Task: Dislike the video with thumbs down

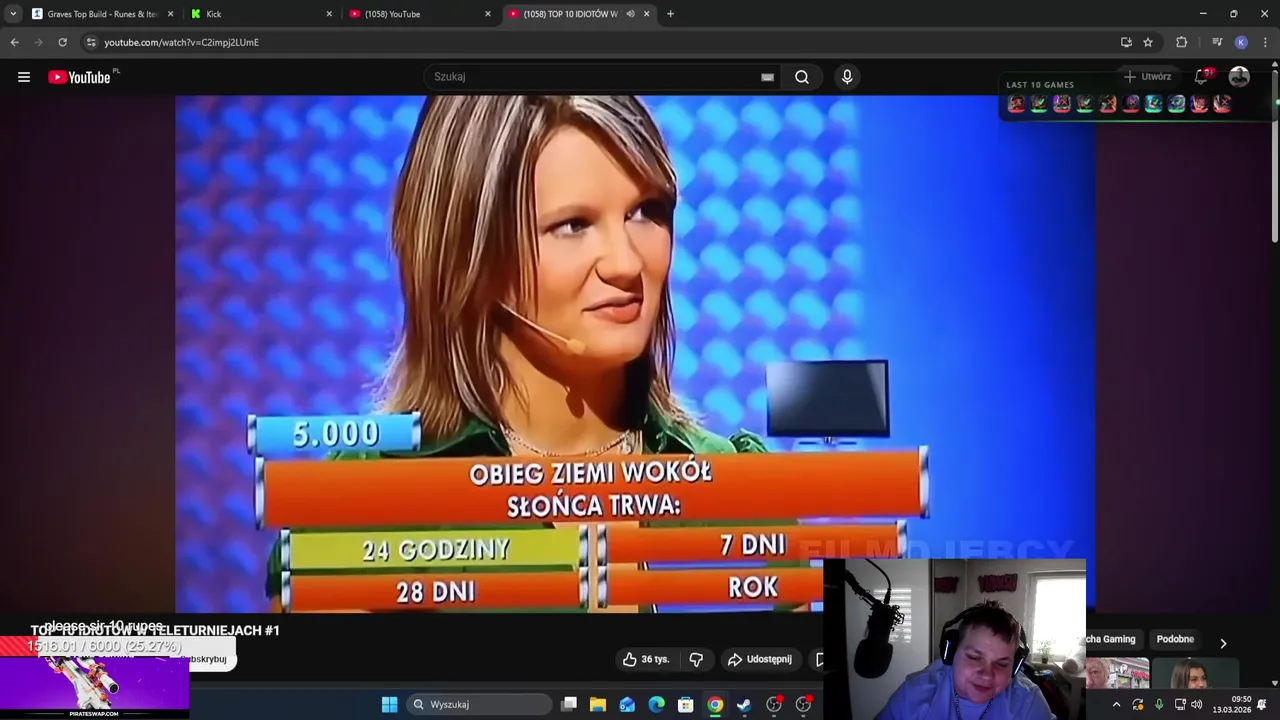Action: tap(696, 659)
